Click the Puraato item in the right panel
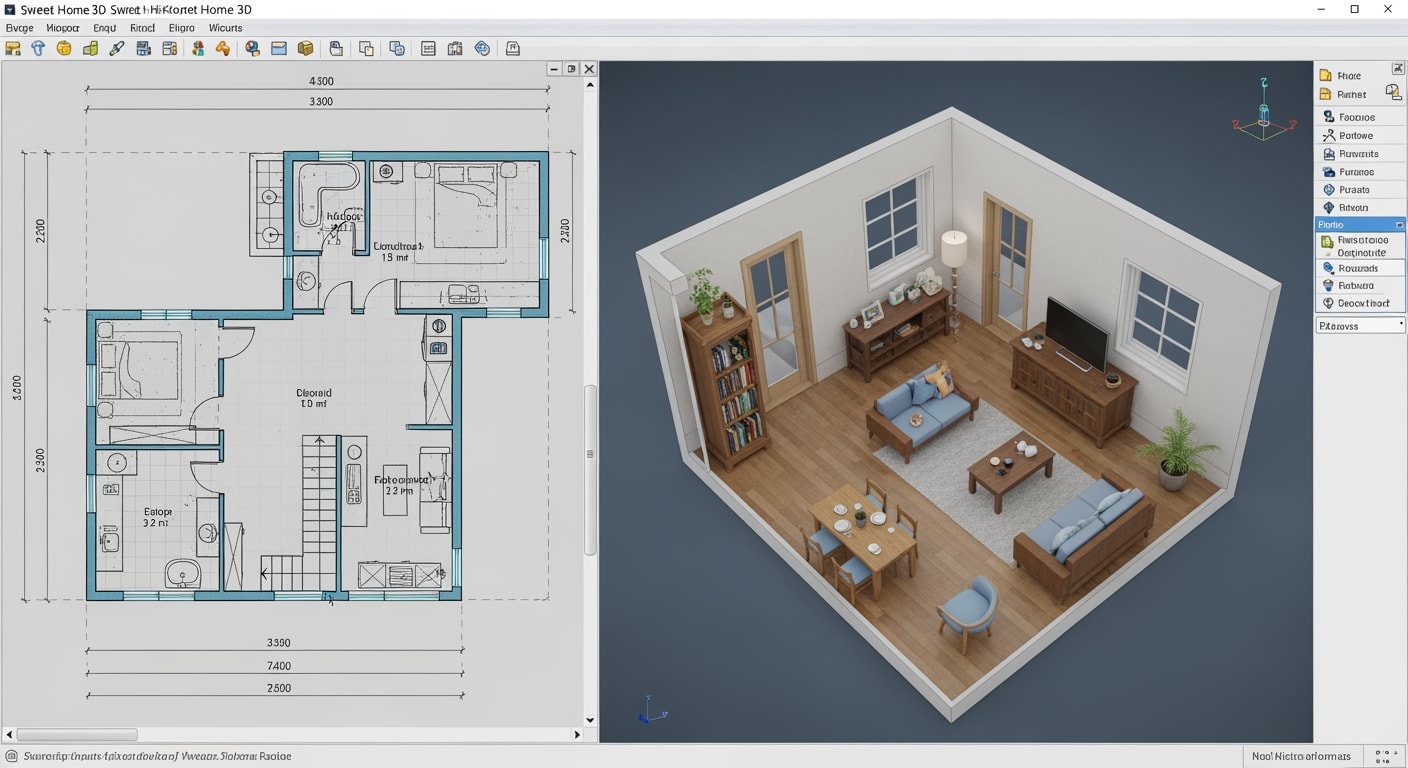1408x768 pixels. 1360,189
